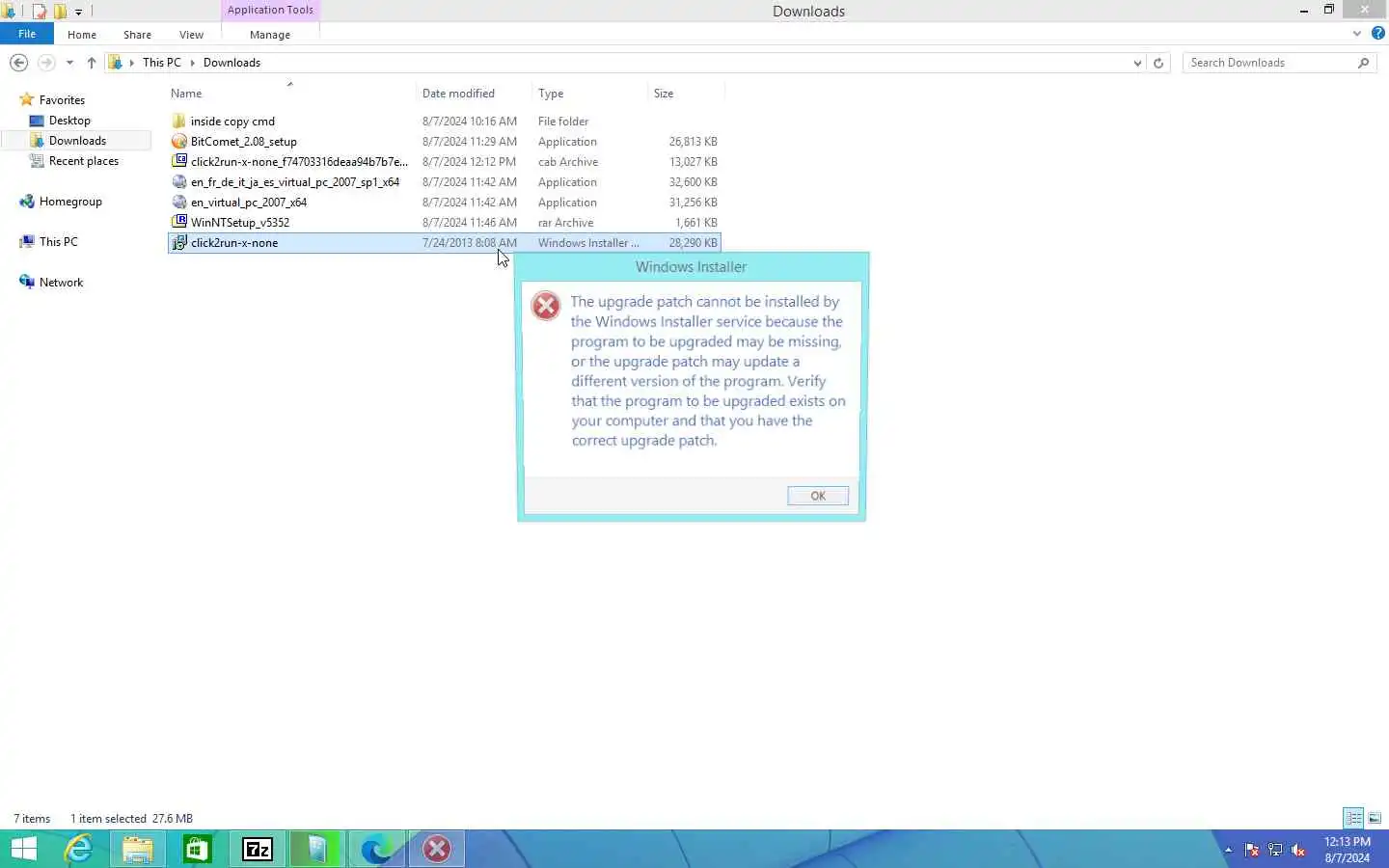This screenshot has height=868, width=1389.
Task: Sort by the Type column header
Action: click(551, 94)
